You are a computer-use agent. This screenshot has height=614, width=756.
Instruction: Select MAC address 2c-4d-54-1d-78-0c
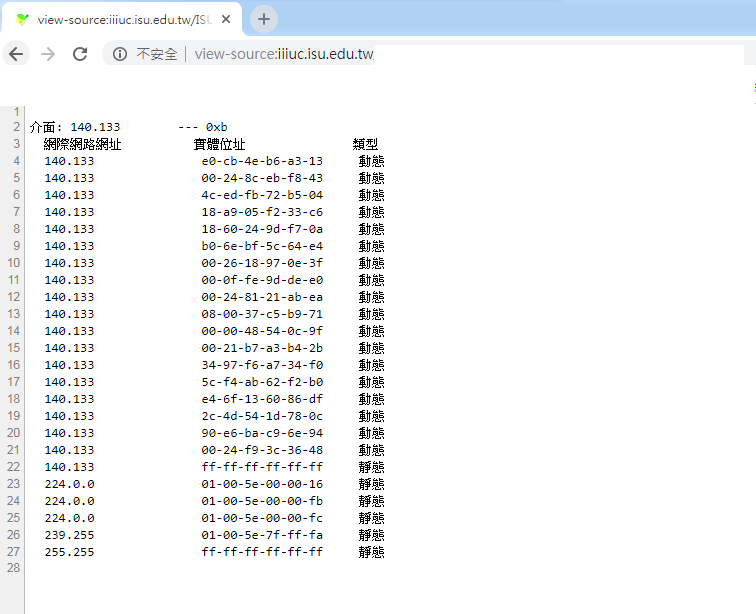(x=262, y=416)
